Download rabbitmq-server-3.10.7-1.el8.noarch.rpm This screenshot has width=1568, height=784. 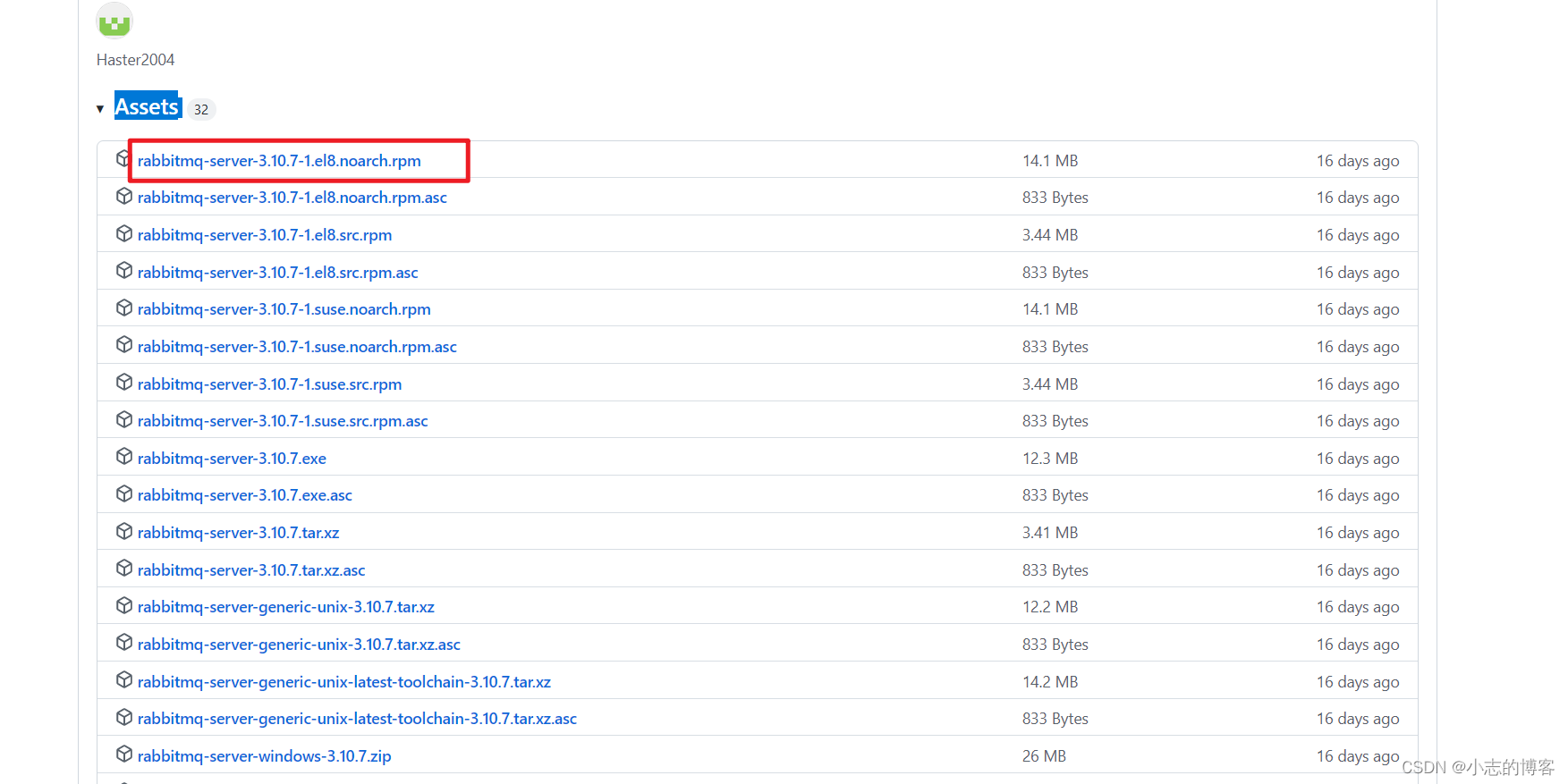[x=279, y=161]
